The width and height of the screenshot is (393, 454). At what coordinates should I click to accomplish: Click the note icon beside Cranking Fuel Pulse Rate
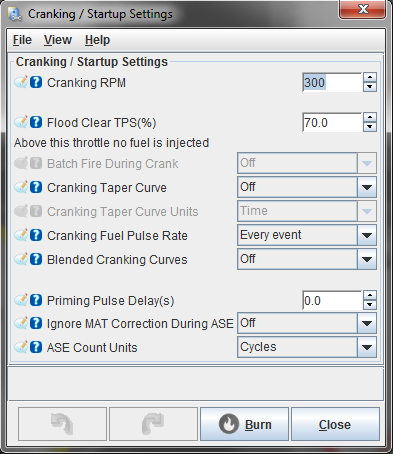pos(21,235)
